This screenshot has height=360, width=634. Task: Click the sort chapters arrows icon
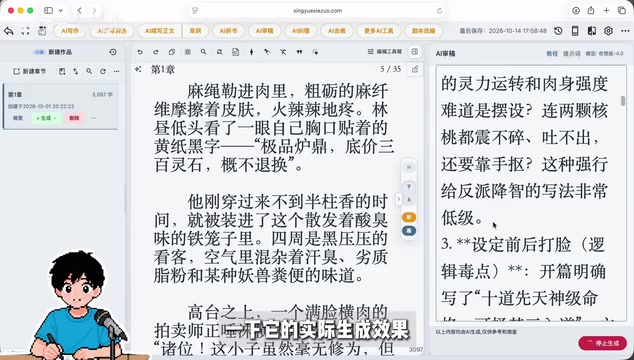tap(76, 71)
